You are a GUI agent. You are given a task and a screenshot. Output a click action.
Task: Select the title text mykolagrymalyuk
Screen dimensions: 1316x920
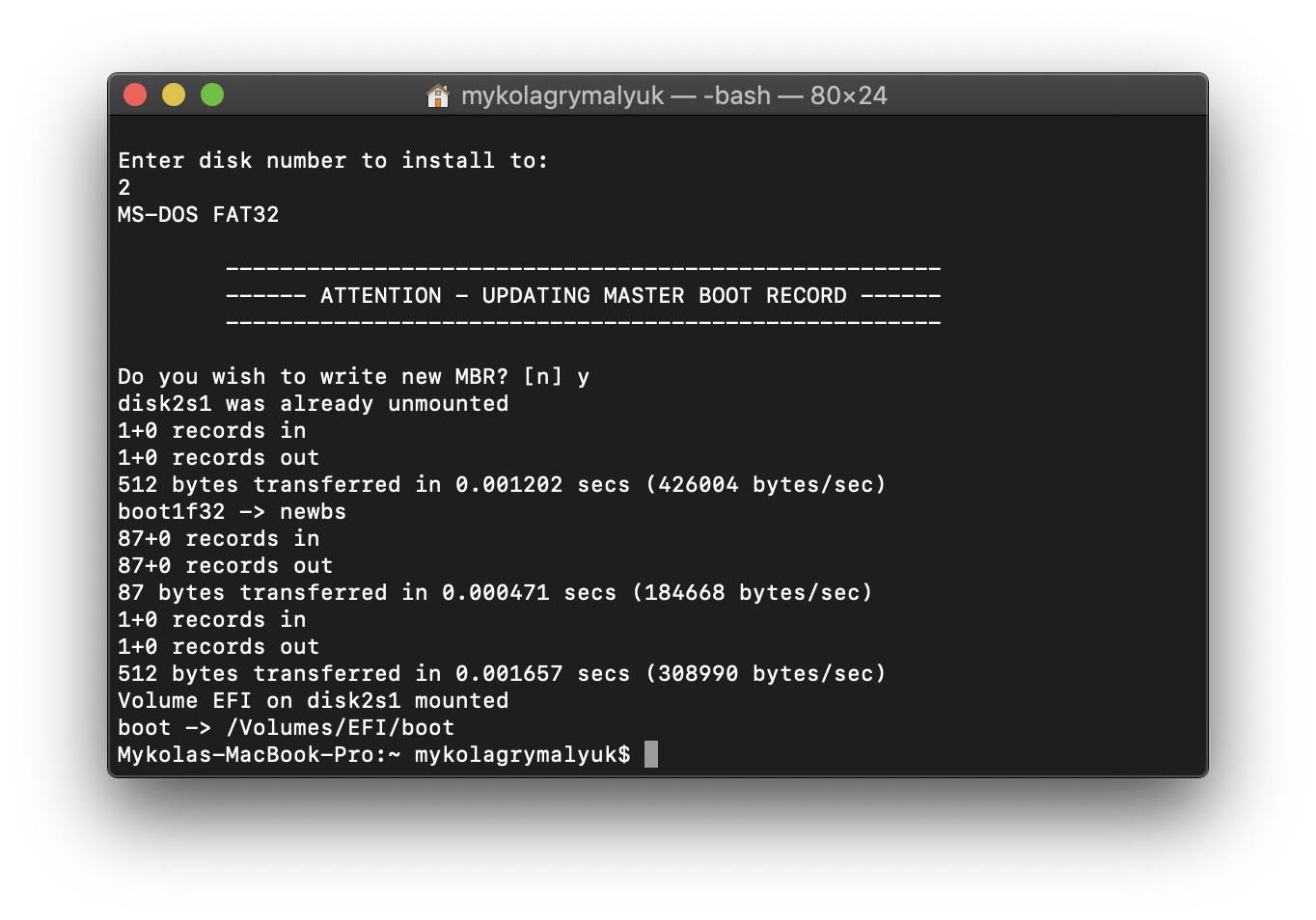click(x=562, y=95)
